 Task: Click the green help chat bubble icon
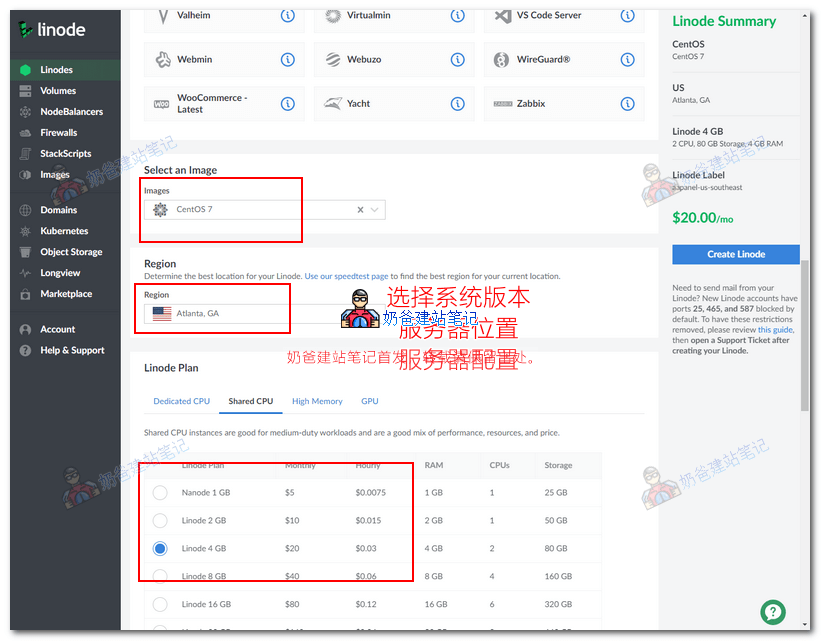tap(772, 612)
